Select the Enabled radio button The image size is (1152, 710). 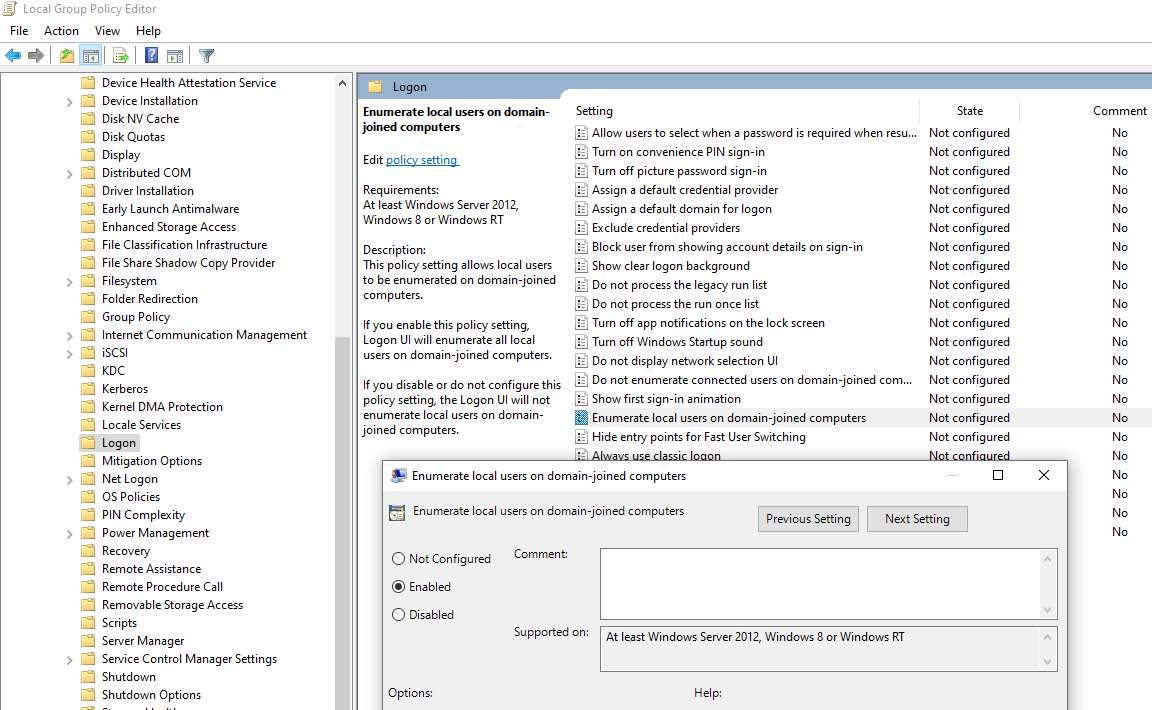pyautogui.click(x=399, y=587)
